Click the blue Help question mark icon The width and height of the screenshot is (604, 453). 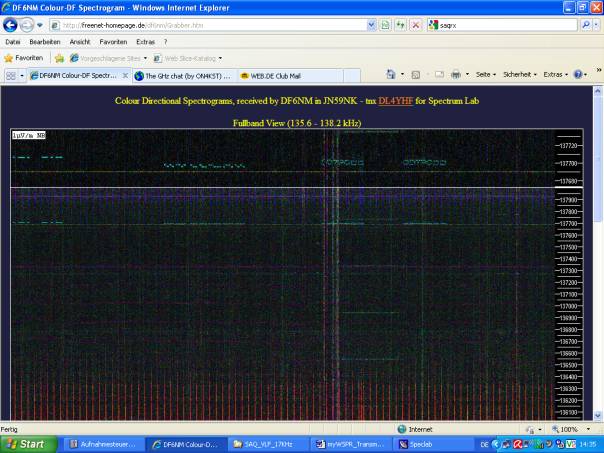[578, 74]
